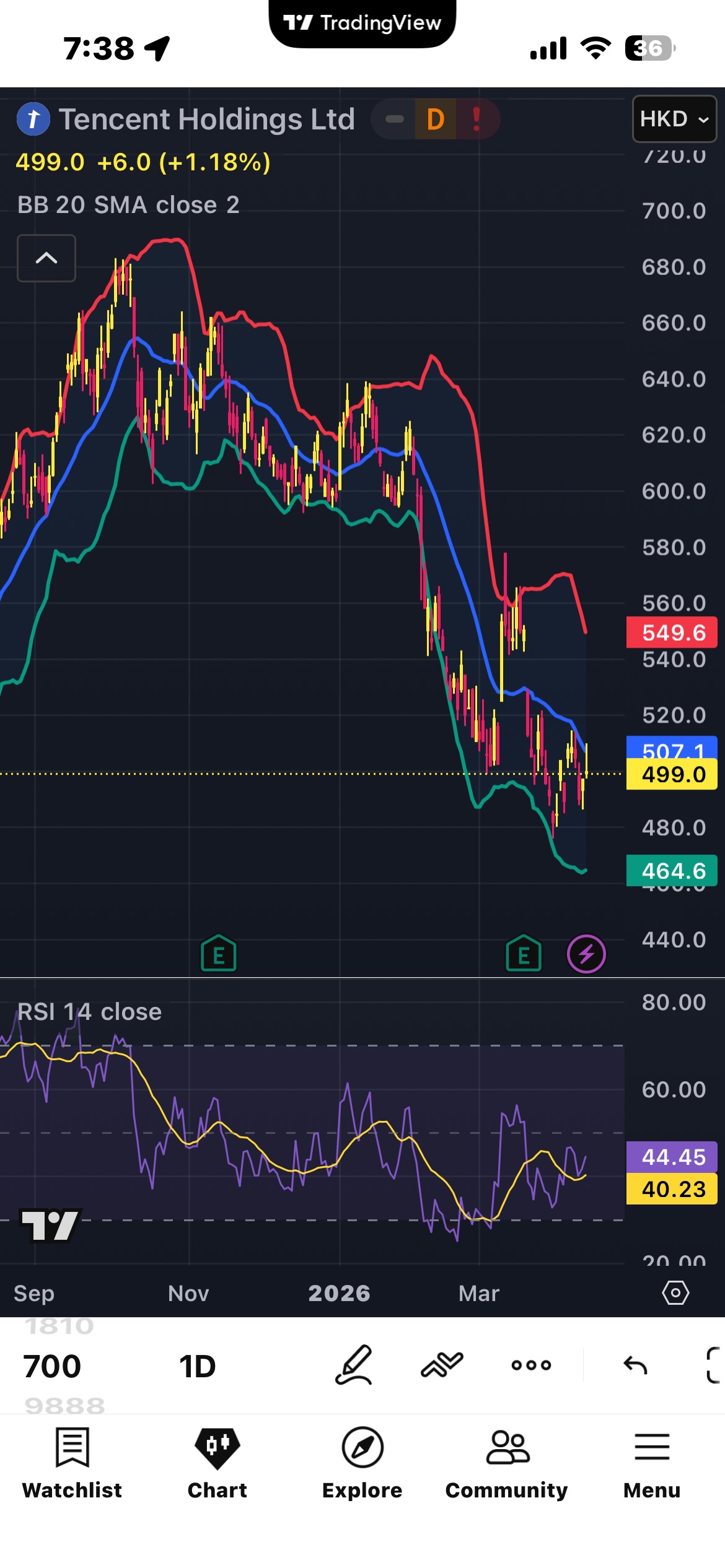Open the HKD currency dropdown
This screenshot has width=725, height=1568.
click(x=674, y=119)
